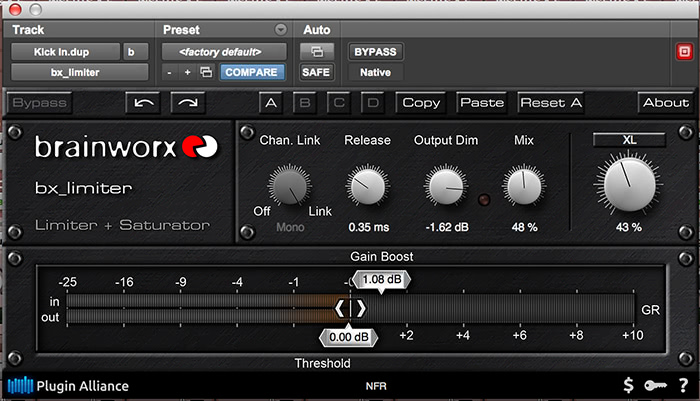This screenshot has height=401, width=700.
Task: Toggle the COMPARE button
Action: tap(251, 72)
